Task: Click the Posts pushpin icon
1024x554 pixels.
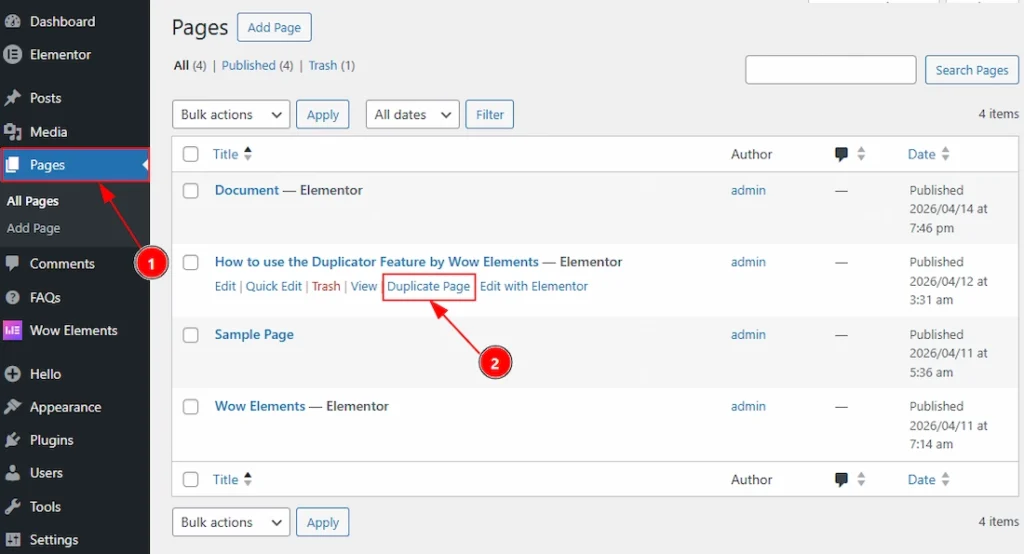Action: (x=12, y=98)
